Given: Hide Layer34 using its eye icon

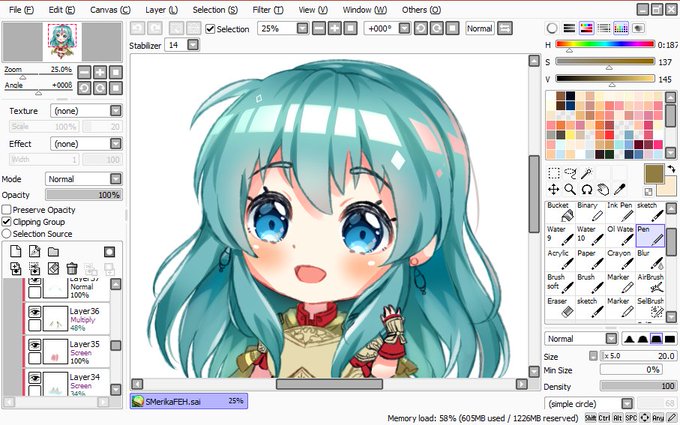Looking at the screenshot, I should click(35, 378).
